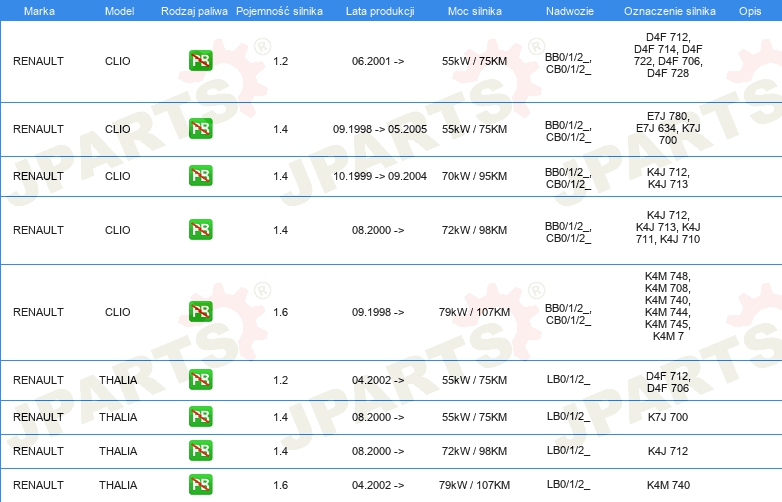Click Thalia engine code D4F 712, D4F 706
Screen dimensions: 782x502
point(668,382)
